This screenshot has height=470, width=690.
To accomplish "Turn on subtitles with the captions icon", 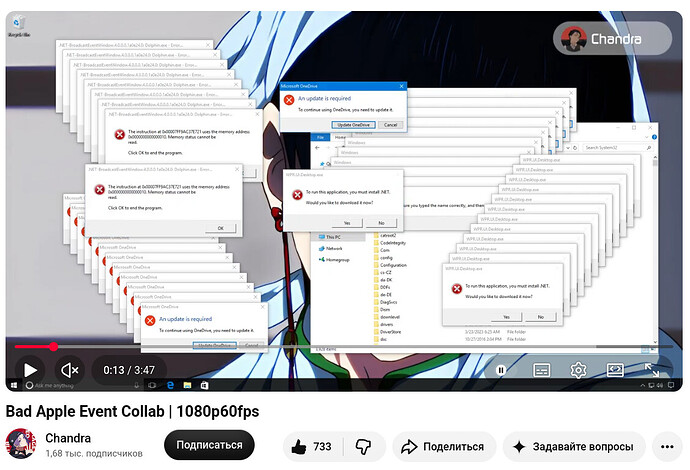I will (541, 370).
